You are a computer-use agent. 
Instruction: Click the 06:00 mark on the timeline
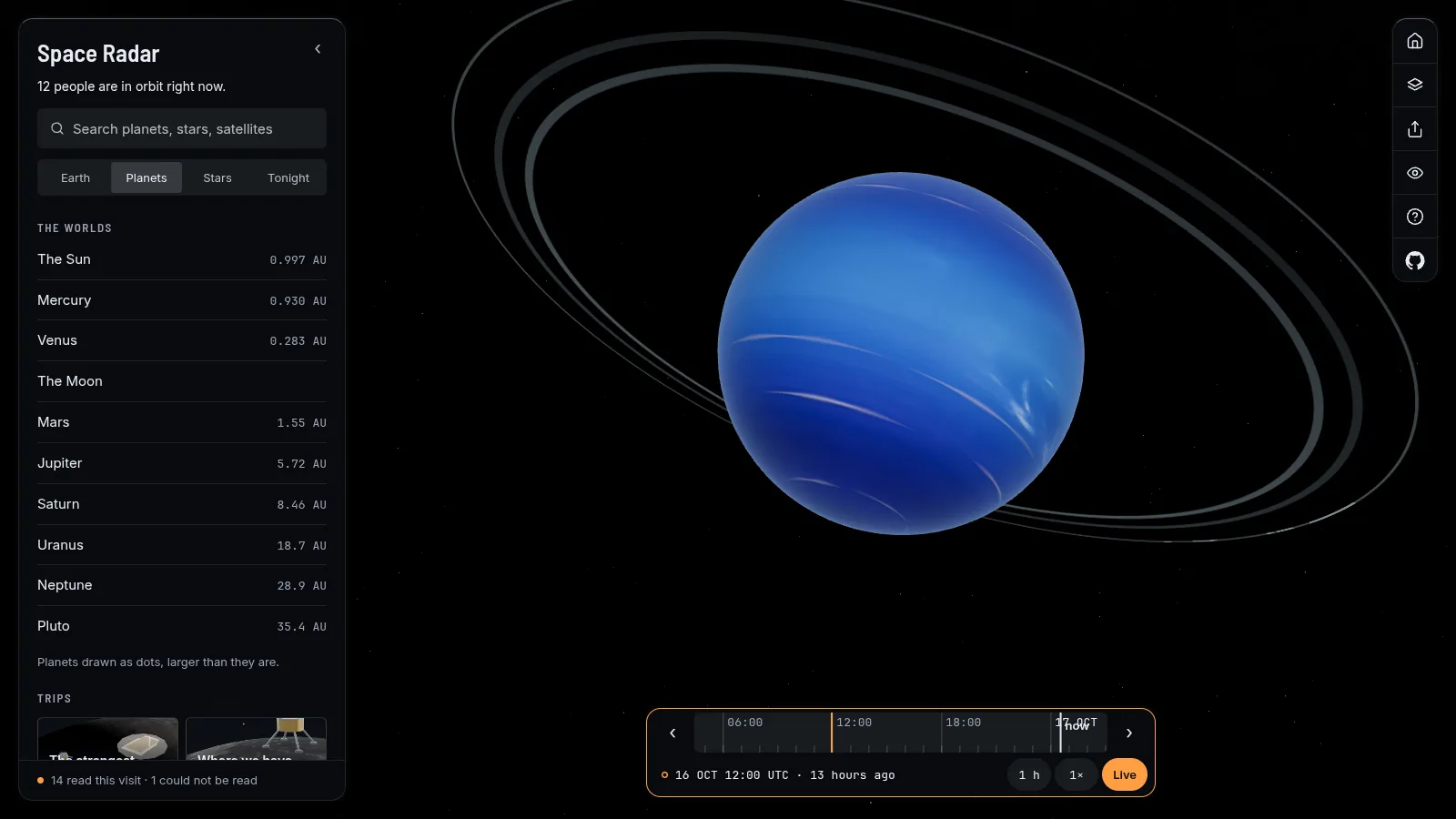pyautogui.click(x=744, y=723)
